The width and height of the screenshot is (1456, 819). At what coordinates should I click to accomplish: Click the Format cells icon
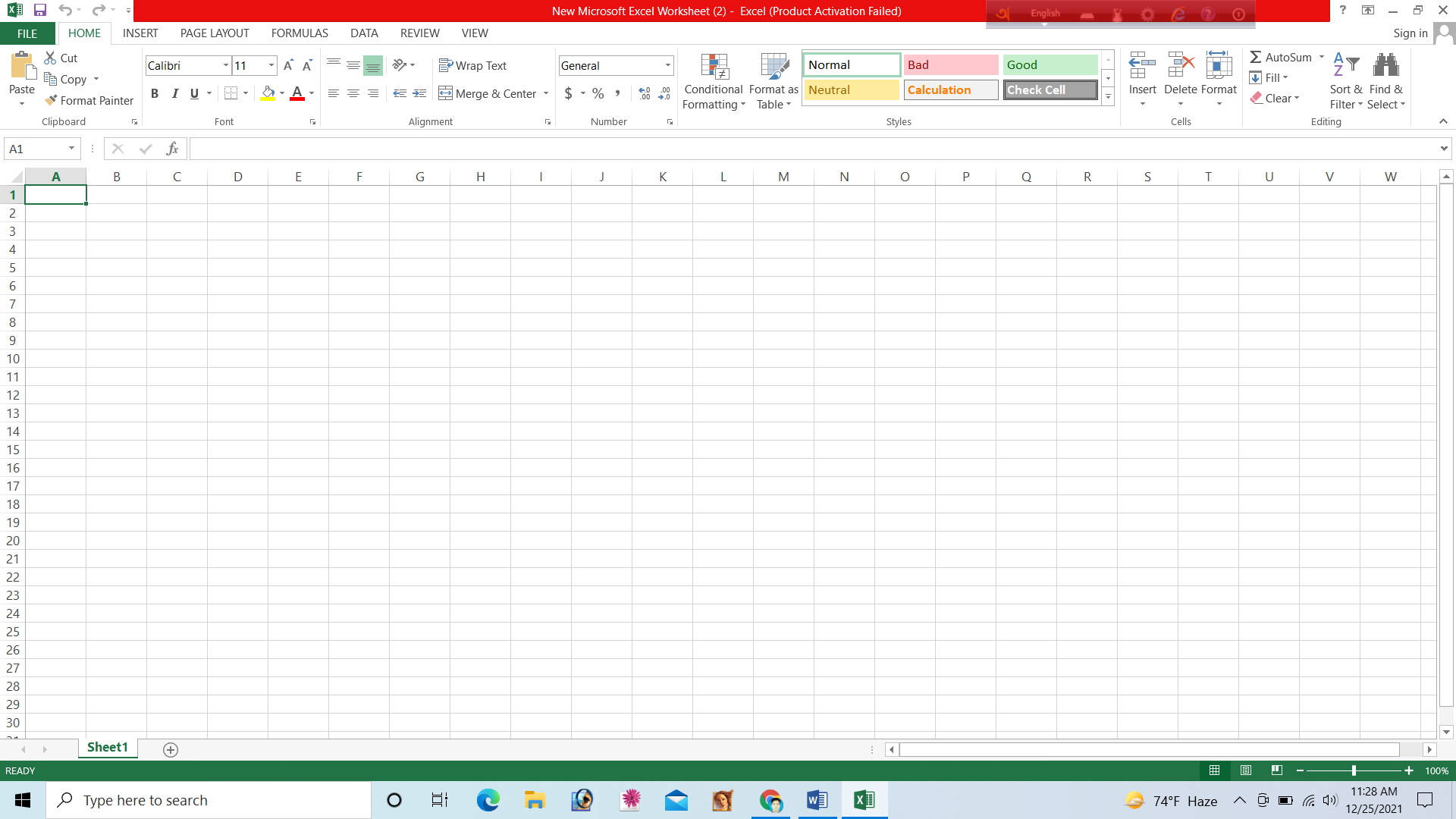[1219, 67]
